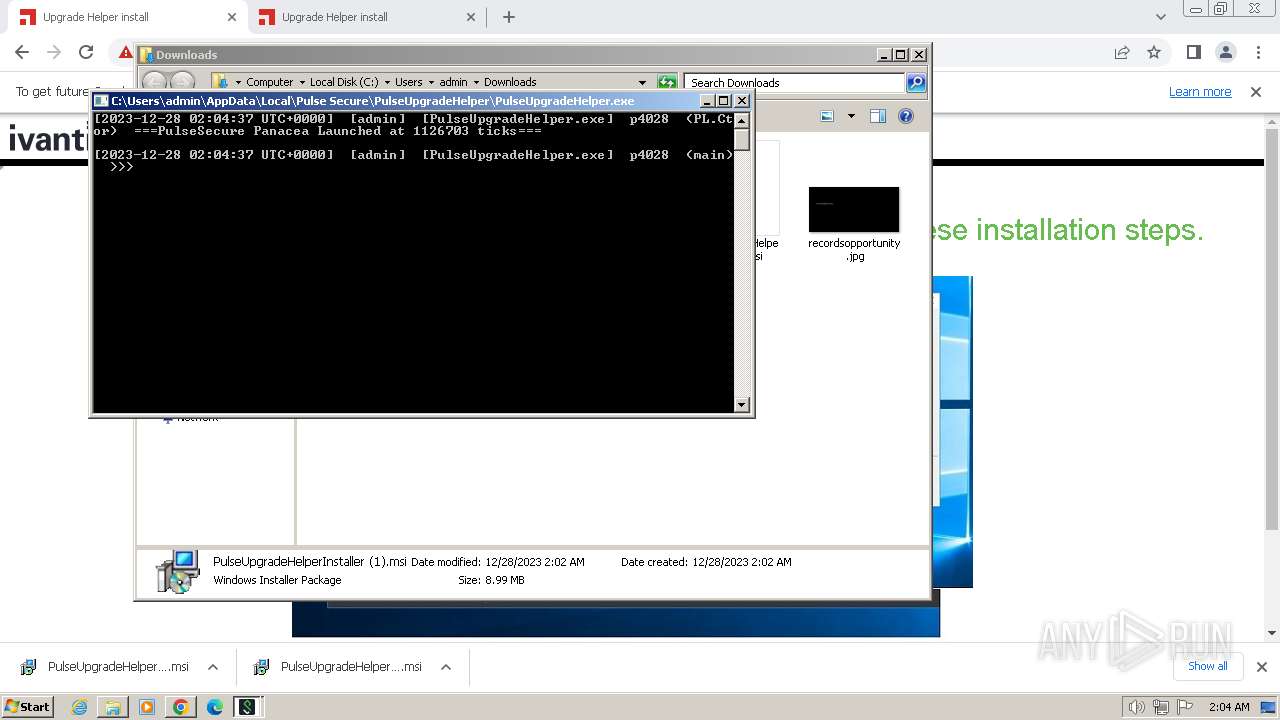Click the Learn more link
1280x720 pixels.
(1200, 92)
